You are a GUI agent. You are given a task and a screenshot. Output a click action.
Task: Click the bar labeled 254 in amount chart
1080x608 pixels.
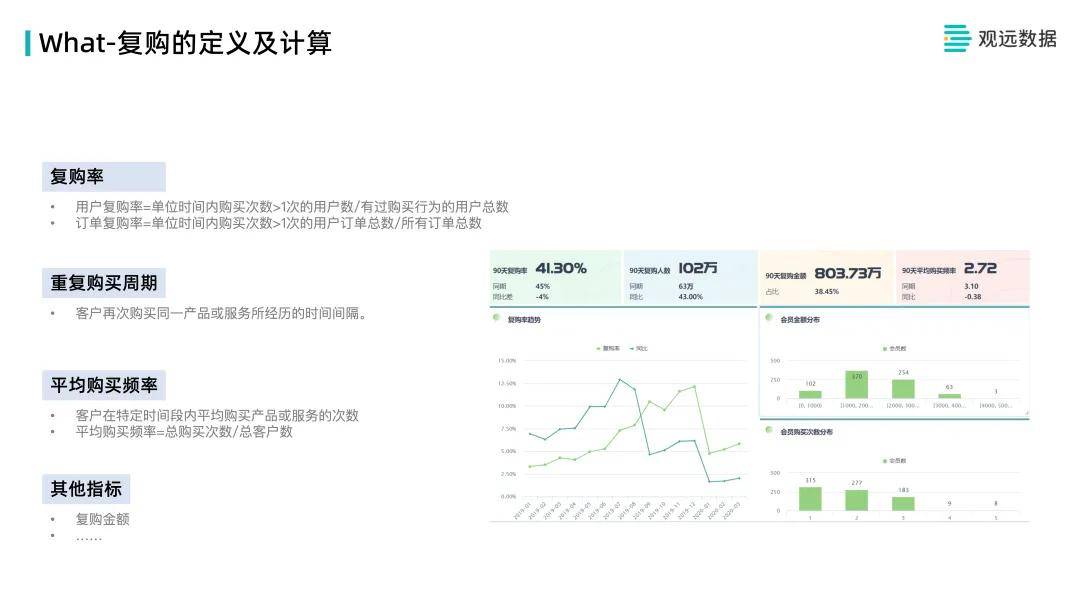(x=903, y=389)
